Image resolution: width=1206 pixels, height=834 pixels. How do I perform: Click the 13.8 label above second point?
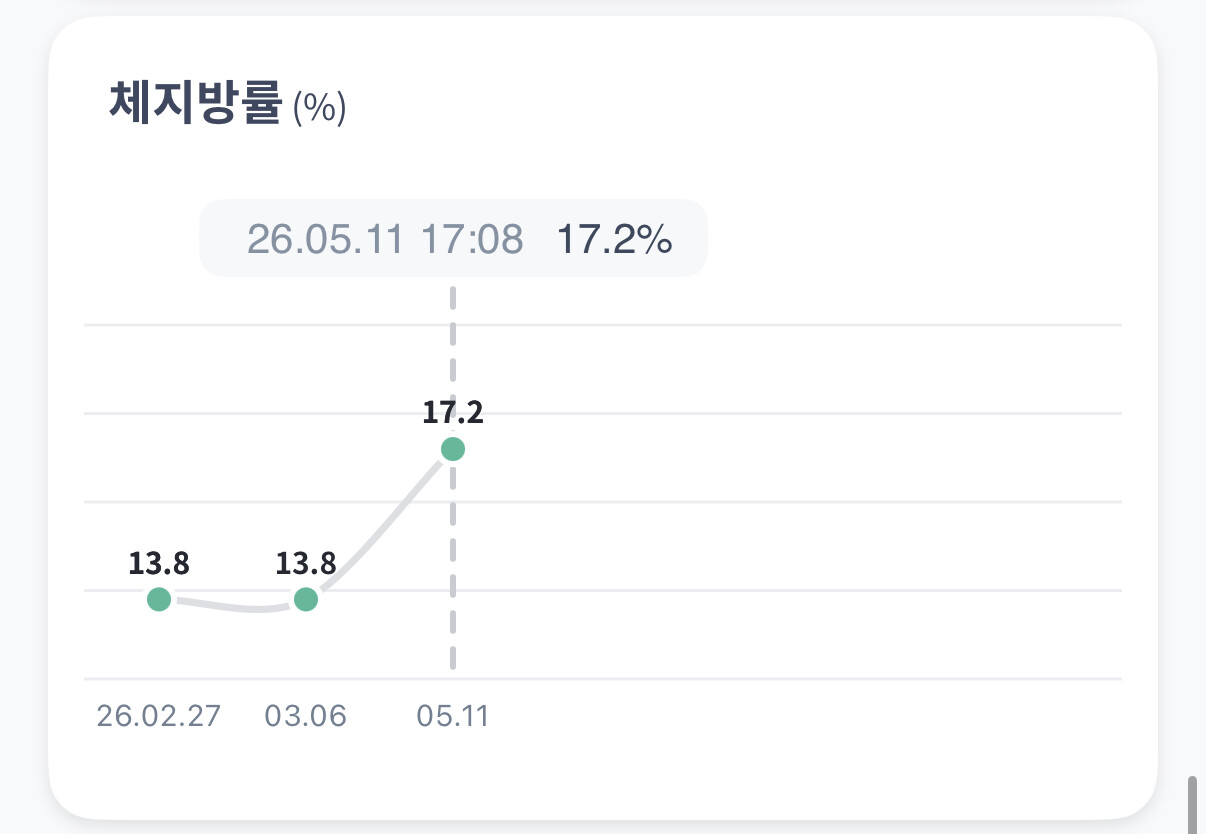(x=306, y=564)
